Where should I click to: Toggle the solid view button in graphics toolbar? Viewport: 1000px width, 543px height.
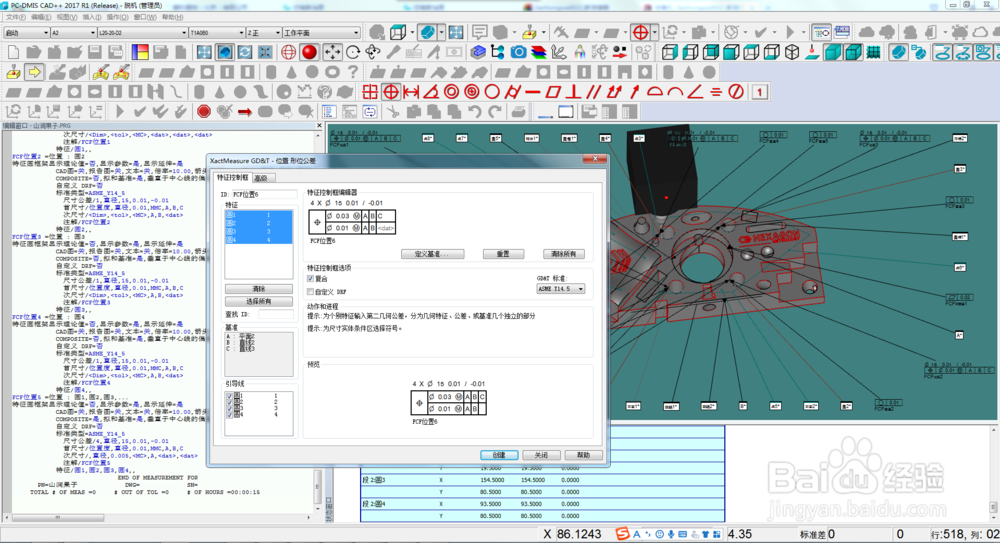224,52
